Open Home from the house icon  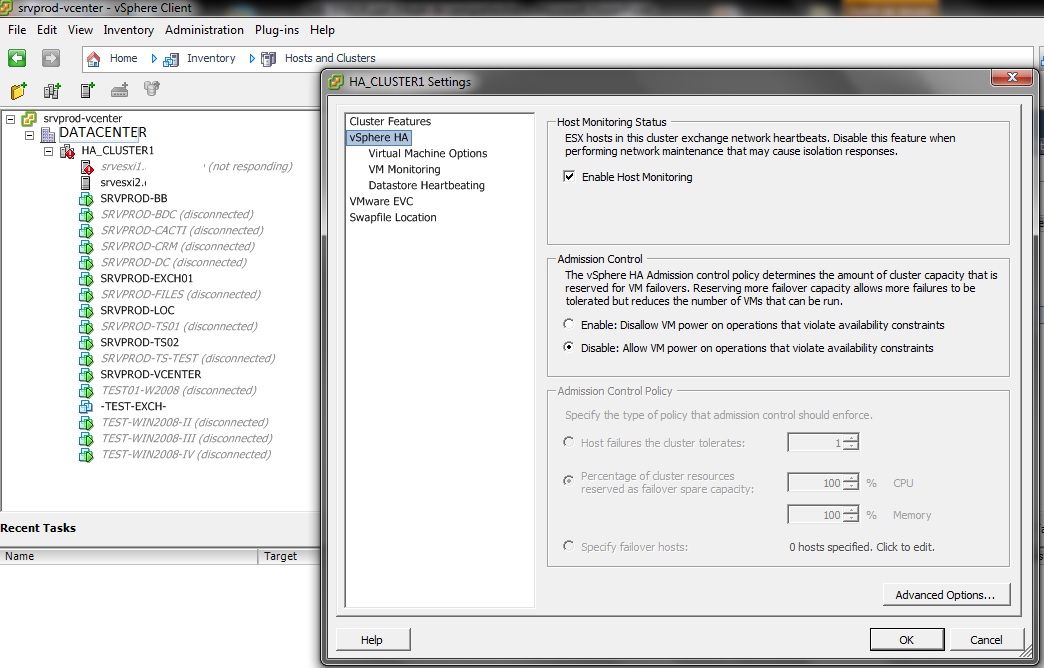(94, 59)
